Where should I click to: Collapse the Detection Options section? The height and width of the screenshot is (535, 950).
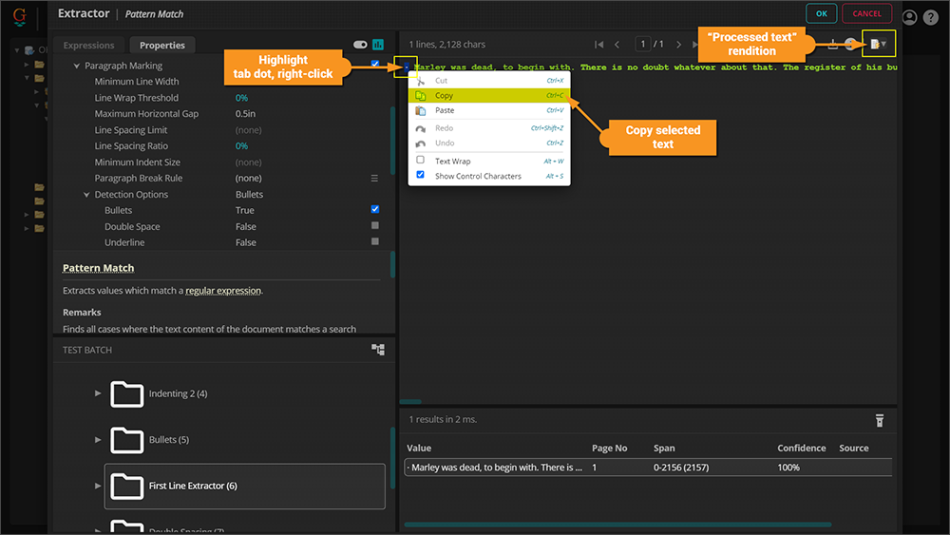87,194
